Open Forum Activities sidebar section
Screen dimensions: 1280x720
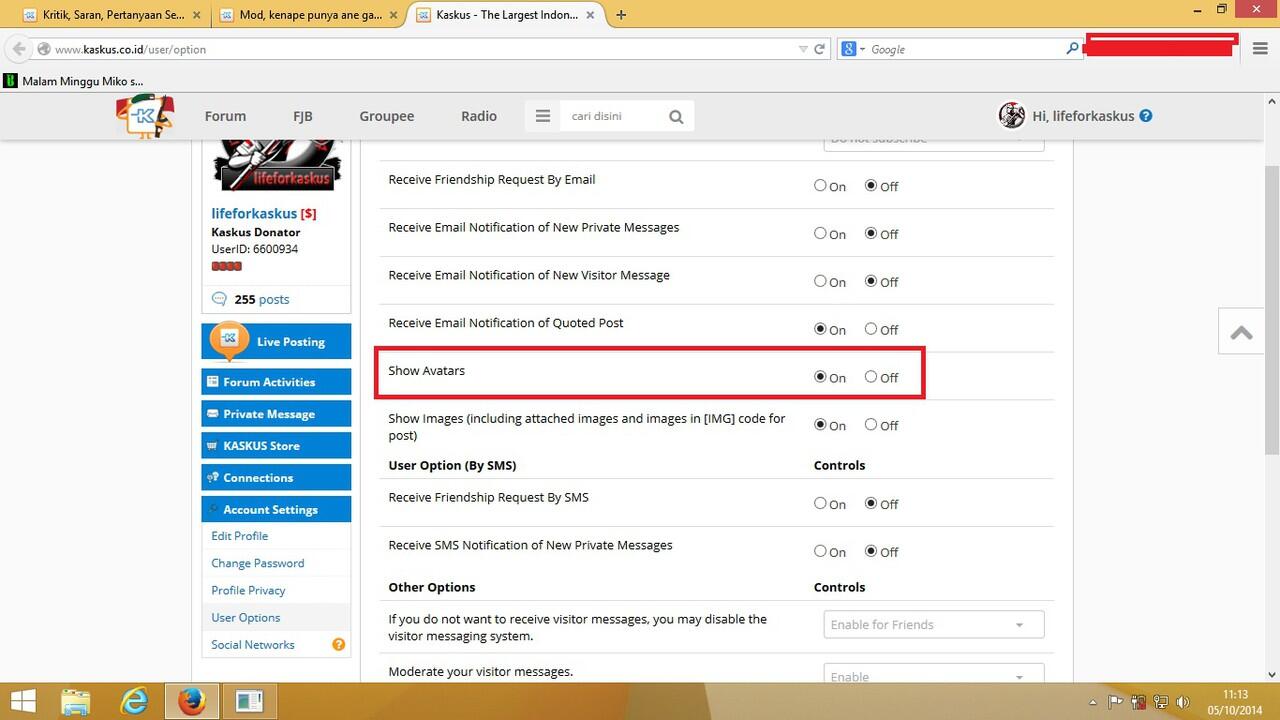pos(276,382)
